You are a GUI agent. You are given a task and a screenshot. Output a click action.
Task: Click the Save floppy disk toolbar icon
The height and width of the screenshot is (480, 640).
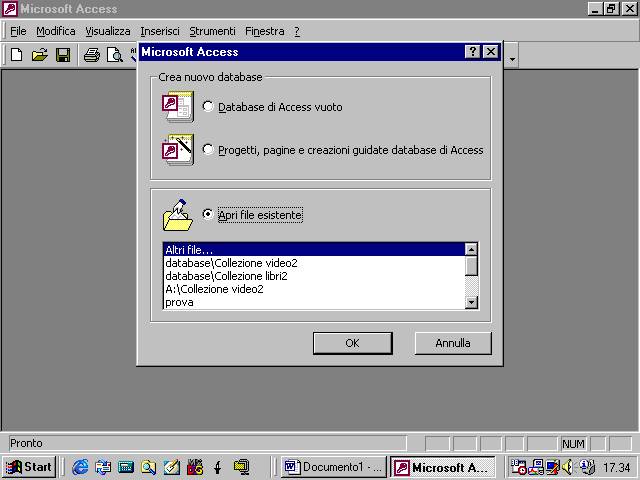click(63, 54)
